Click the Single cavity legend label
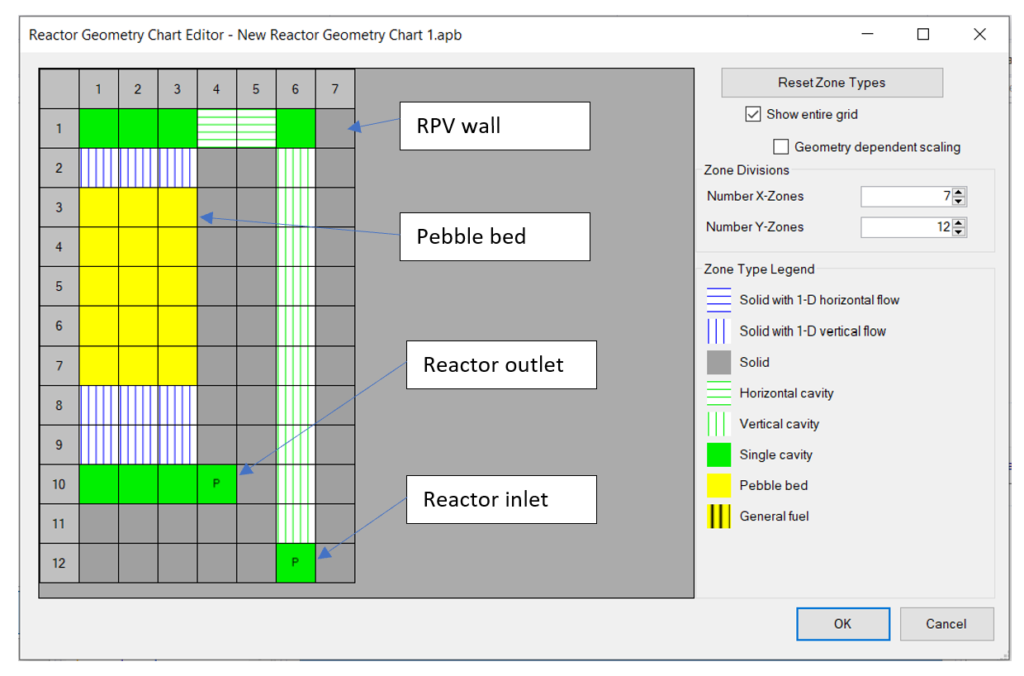Screen dimensions: 1024x676 pos(776,455)
